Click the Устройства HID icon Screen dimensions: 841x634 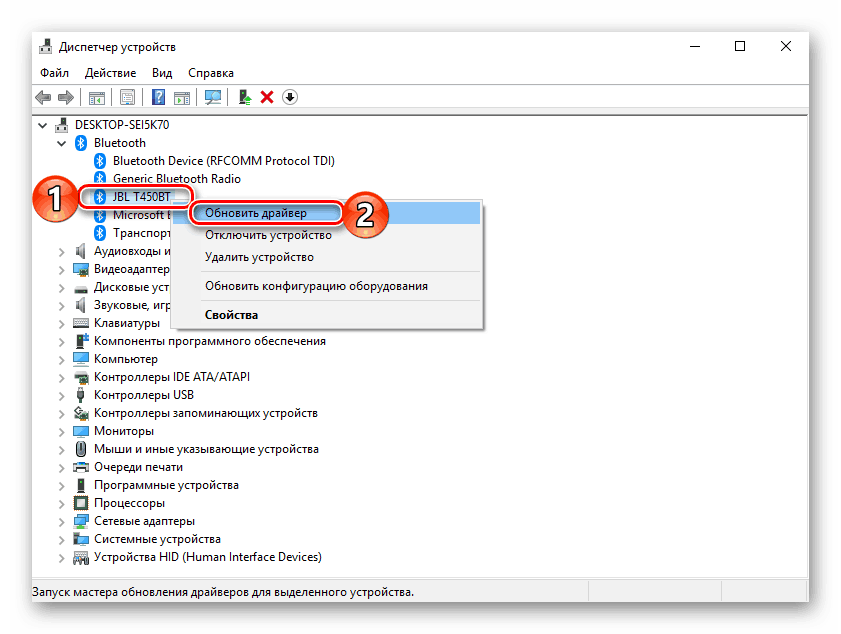pos(81,557)
